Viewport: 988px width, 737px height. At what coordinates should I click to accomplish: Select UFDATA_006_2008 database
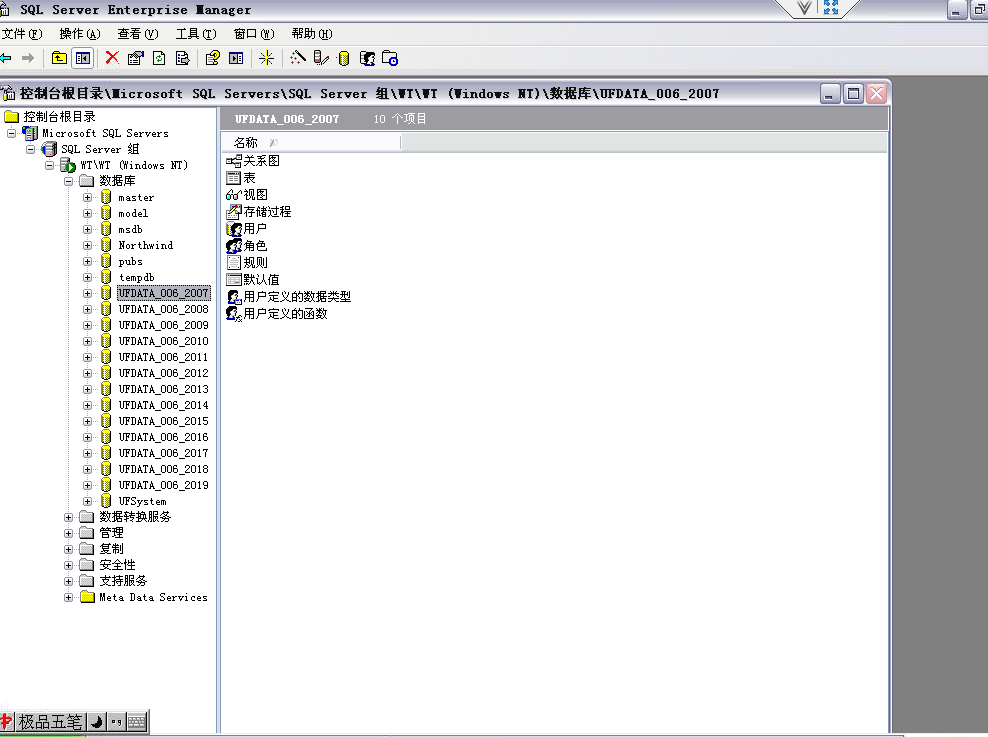(x=164, y=309)
